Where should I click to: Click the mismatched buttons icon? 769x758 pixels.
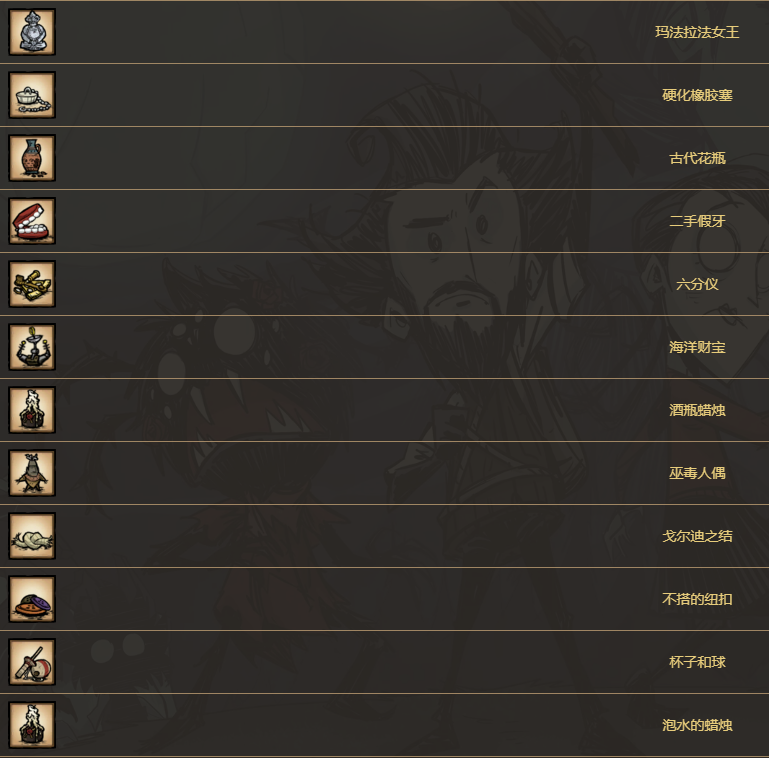point(32,599)
